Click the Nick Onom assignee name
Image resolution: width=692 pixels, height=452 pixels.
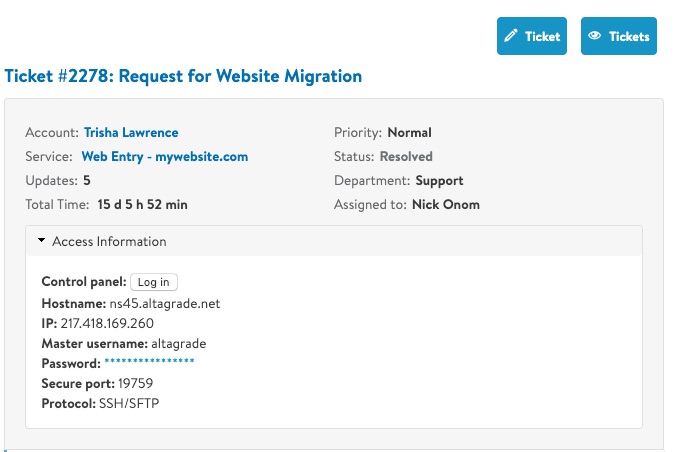point(446,205)
